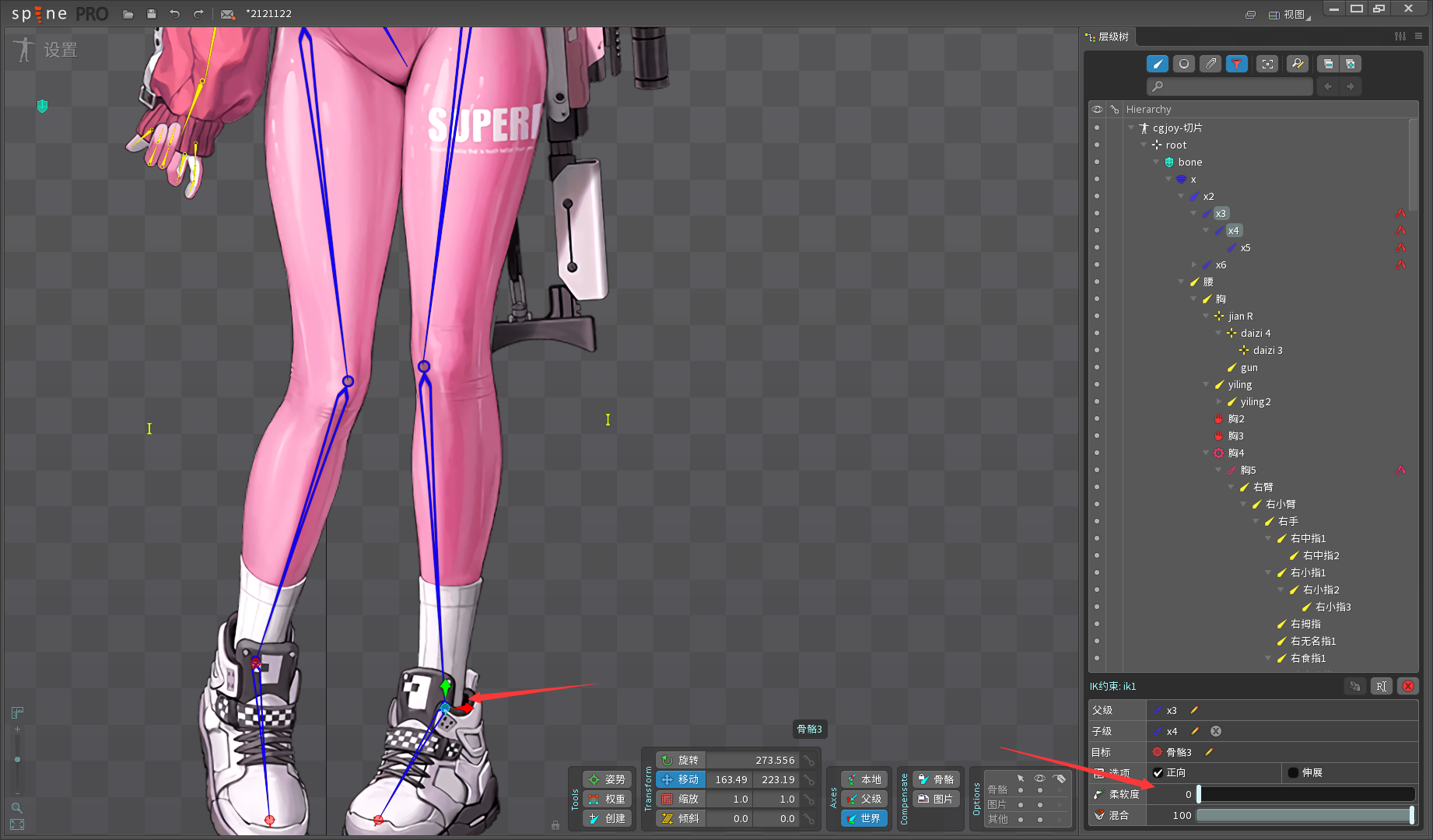Set axes to 本地 local
The image size is (1433, 840).
[x=864, y=779]
